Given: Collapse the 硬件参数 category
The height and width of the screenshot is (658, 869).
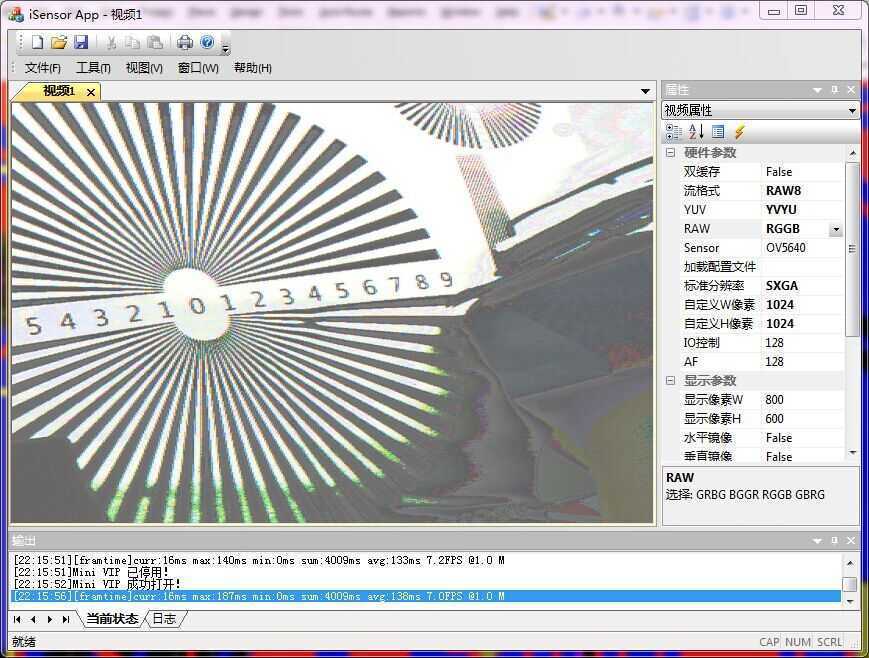Looking at the screenshot, I should tap(671, 152).
